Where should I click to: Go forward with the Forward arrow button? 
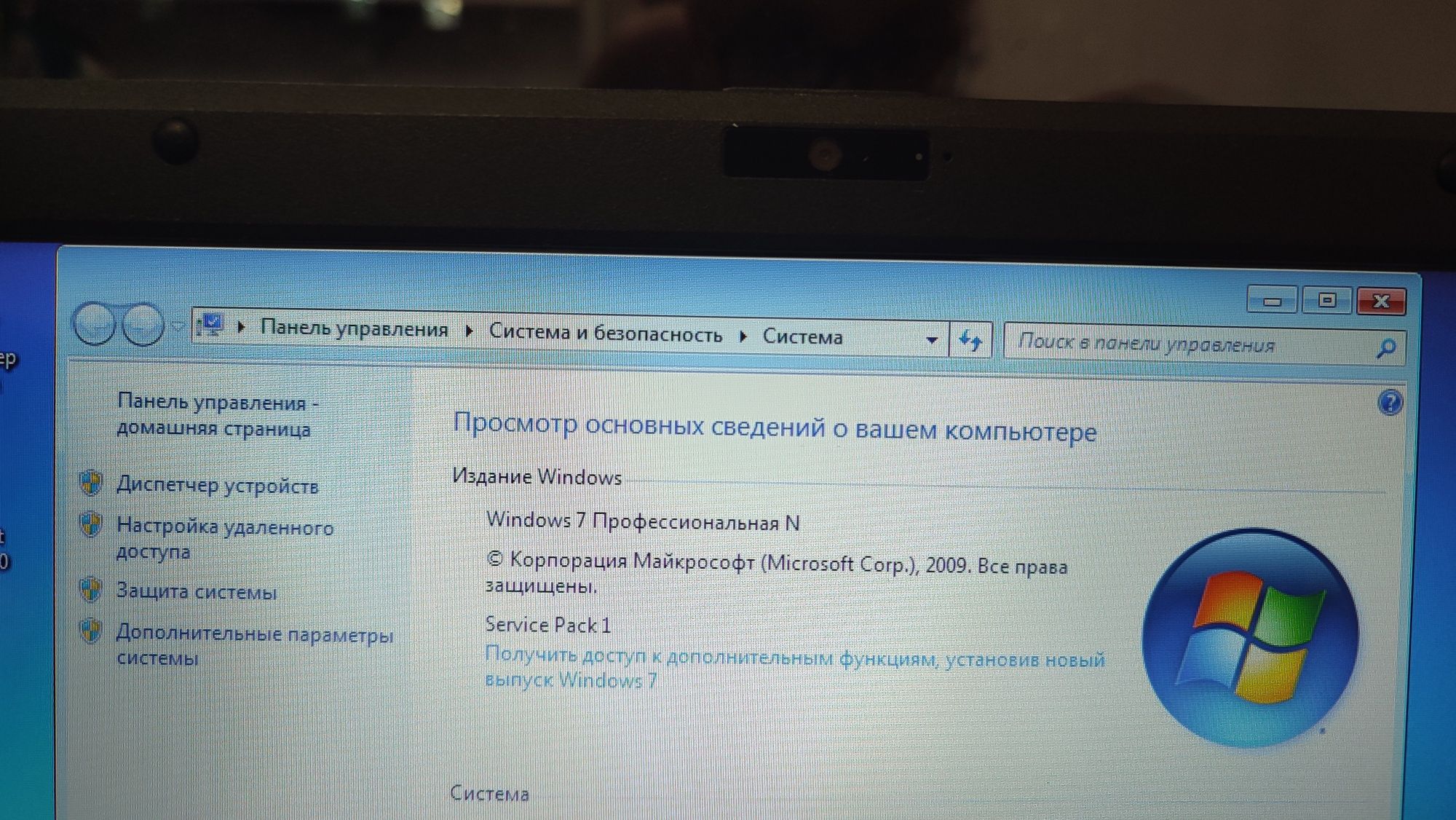143,324
